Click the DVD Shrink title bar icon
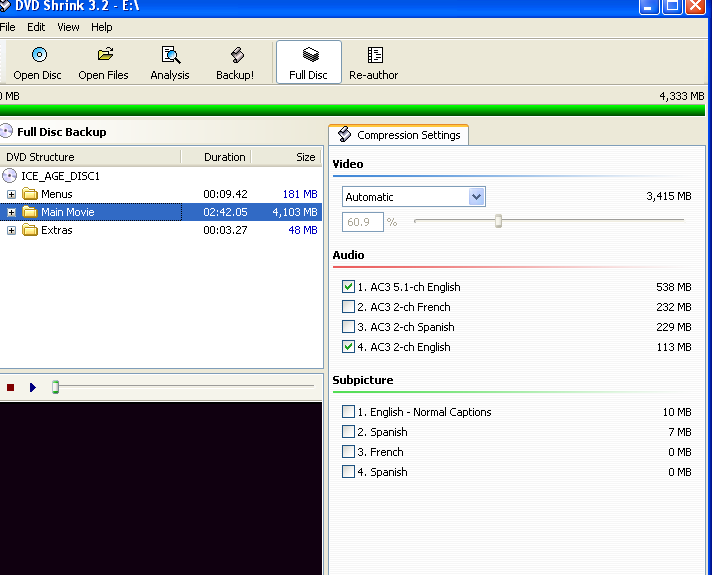The width and height of the screenshot is (712, 575). pyautogui.click(x=5, y=6)
